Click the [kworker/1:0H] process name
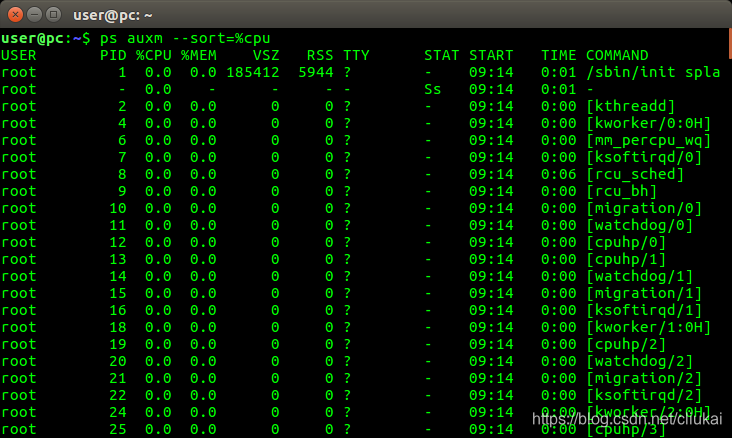 pos(648,327)
